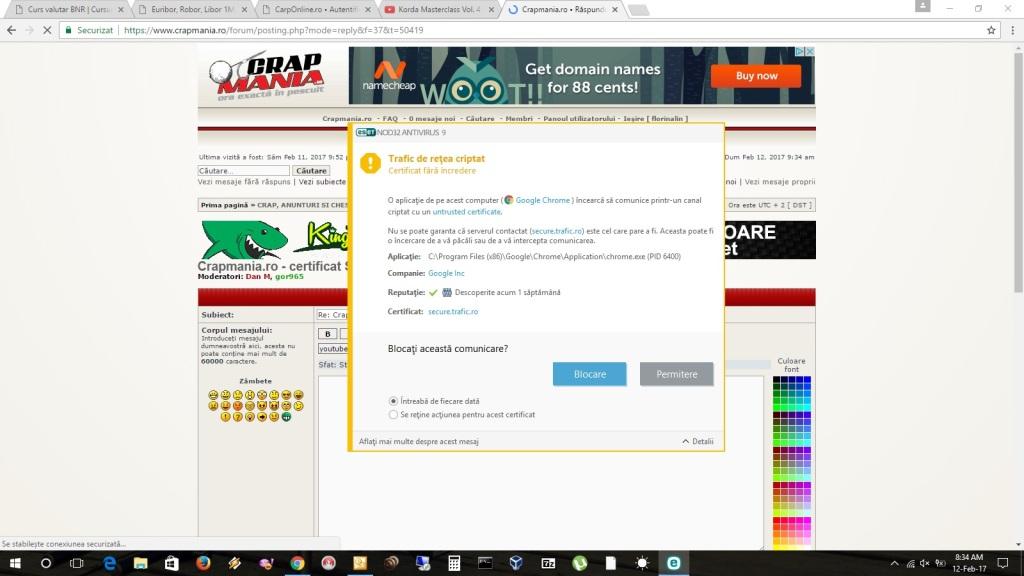The width and height of the screenshot is (1024, 576).
Task: Show hidden system tray icons
Action: [x=894, y=563]
